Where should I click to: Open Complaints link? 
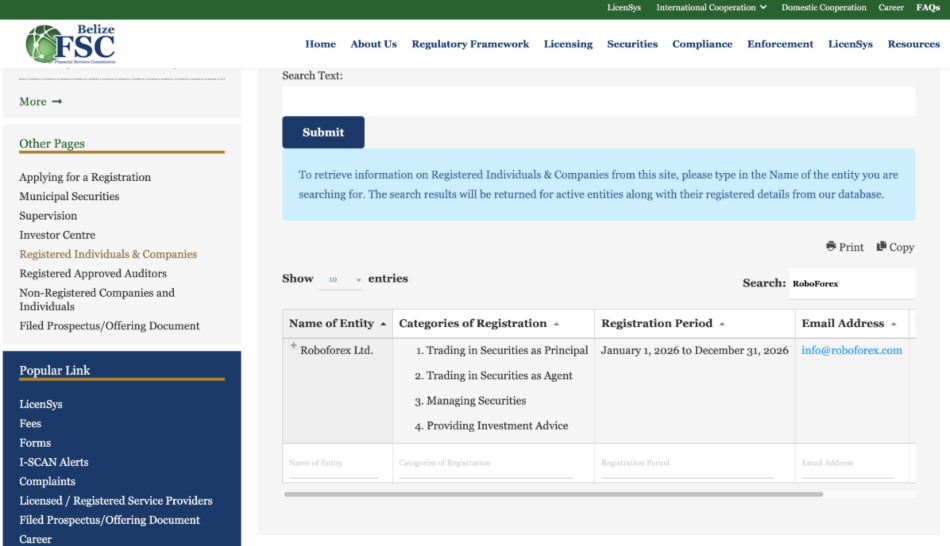[47, 482]
